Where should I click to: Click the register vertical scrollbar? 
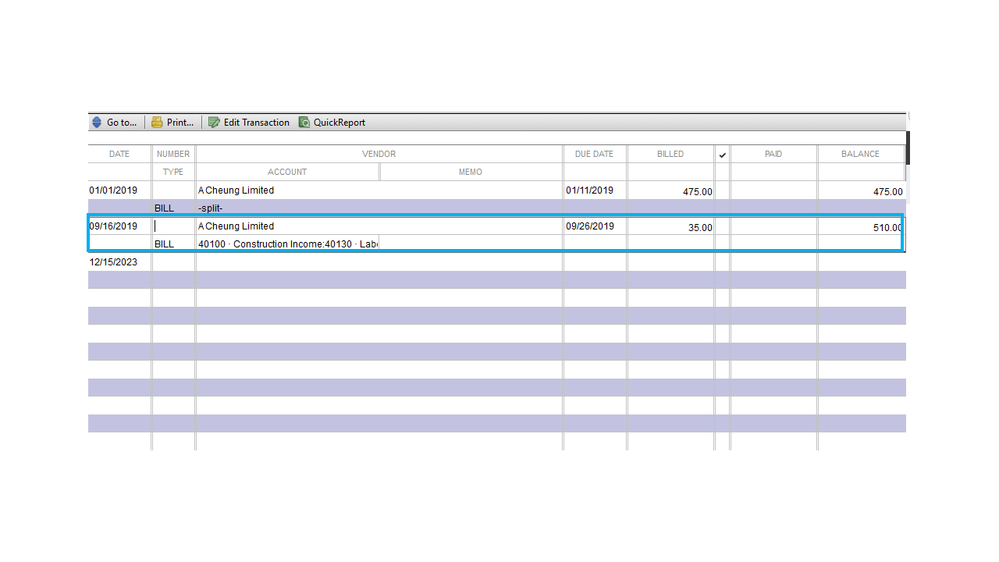point(908,148)
